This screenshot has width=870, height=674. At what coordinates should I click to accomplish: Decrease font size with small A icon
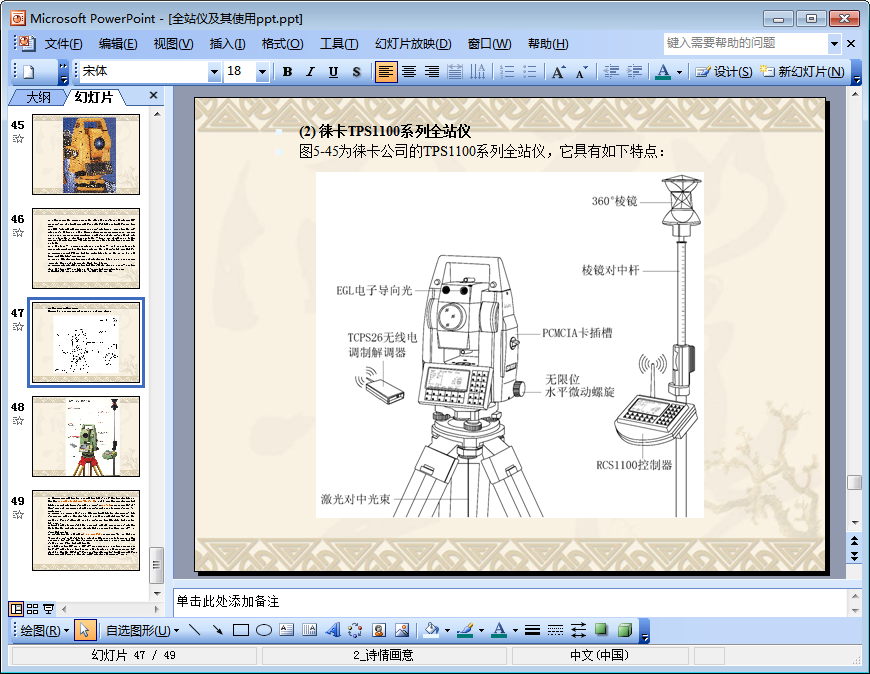tap(581, 72)
